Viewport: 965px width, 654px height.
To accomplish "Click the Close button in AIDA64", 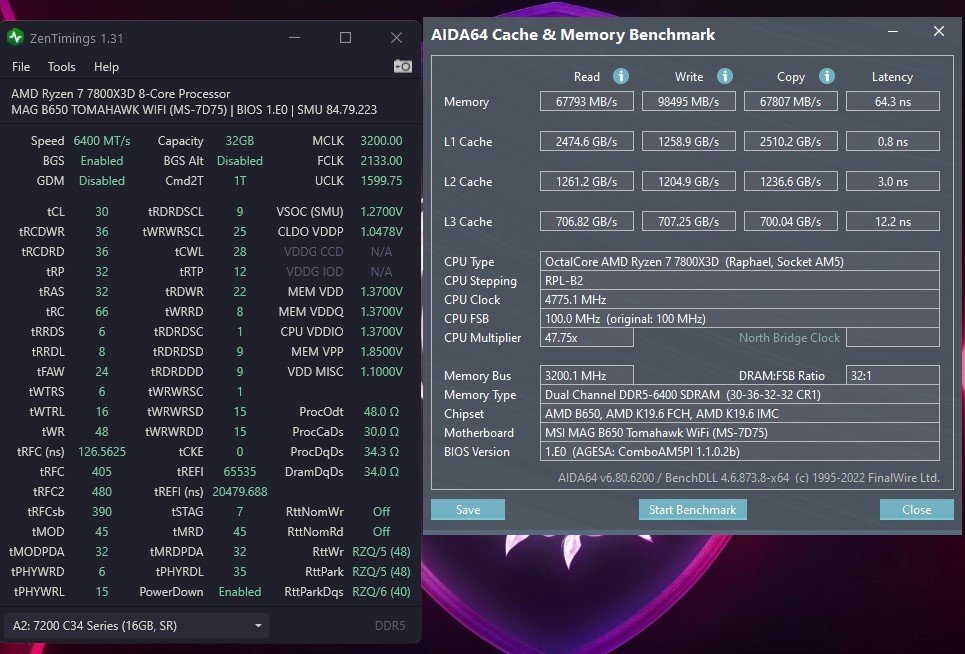I will [x=916, y=509].
